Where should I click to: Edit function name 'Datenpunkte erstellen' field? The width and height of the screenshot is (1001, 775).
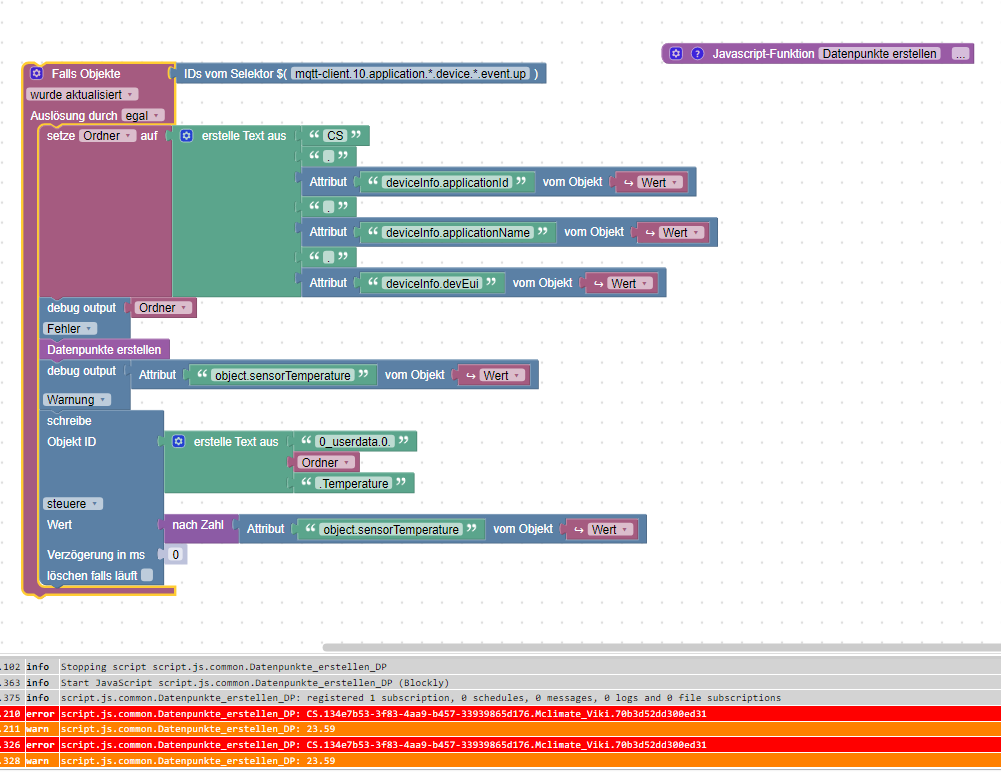pos(880,54)
